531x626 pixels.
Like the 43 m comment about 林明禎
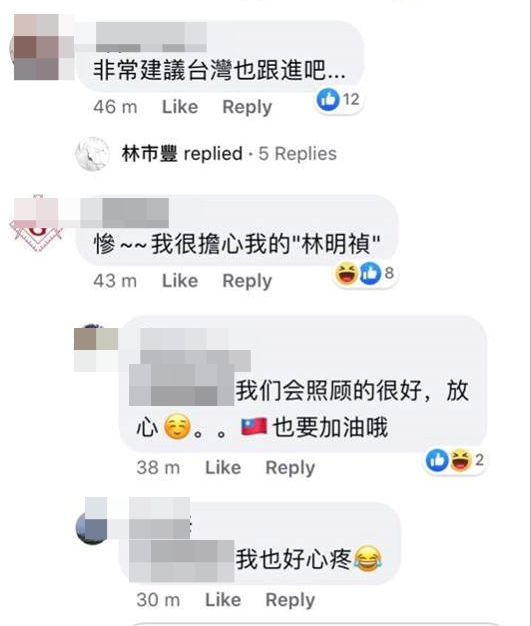[180, 281]
